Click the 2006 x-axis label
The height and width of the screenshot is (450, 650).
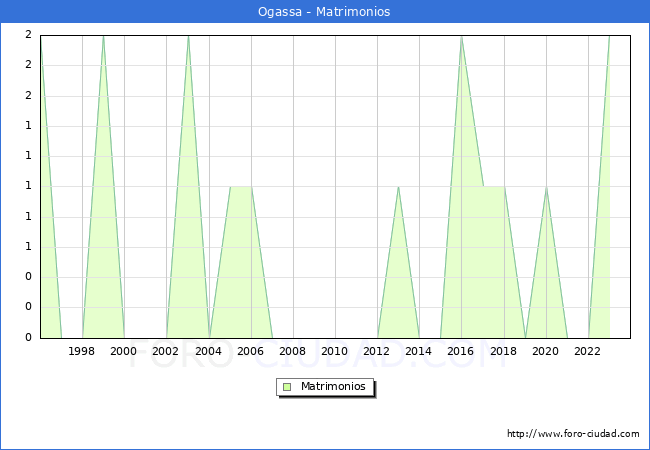tap(250, 351)
